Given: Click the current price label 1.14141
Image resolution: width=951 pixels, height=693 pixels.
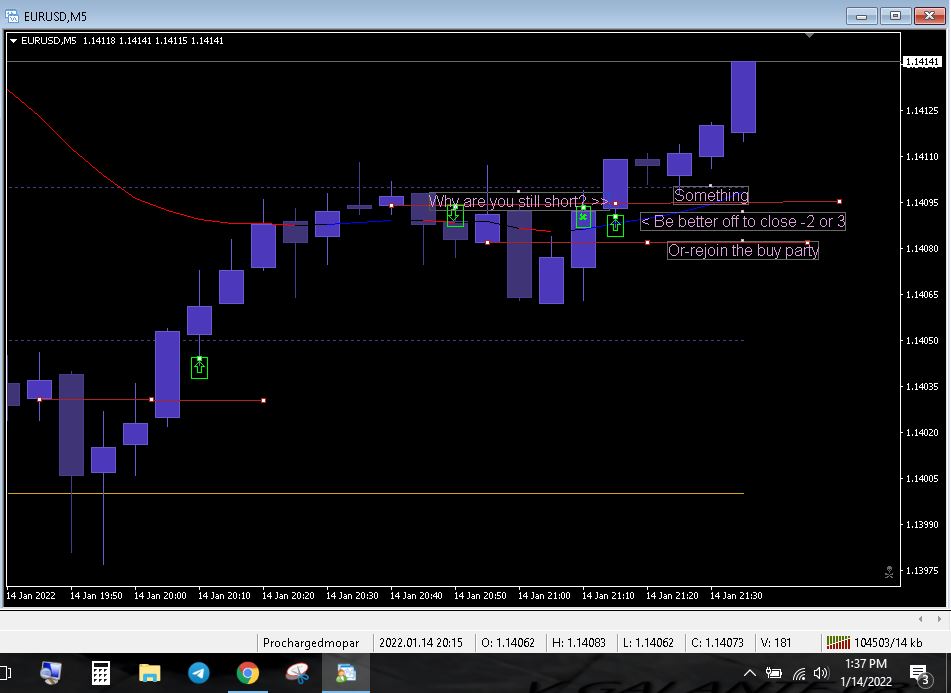Looking at the screenshot, I should 922,62.
